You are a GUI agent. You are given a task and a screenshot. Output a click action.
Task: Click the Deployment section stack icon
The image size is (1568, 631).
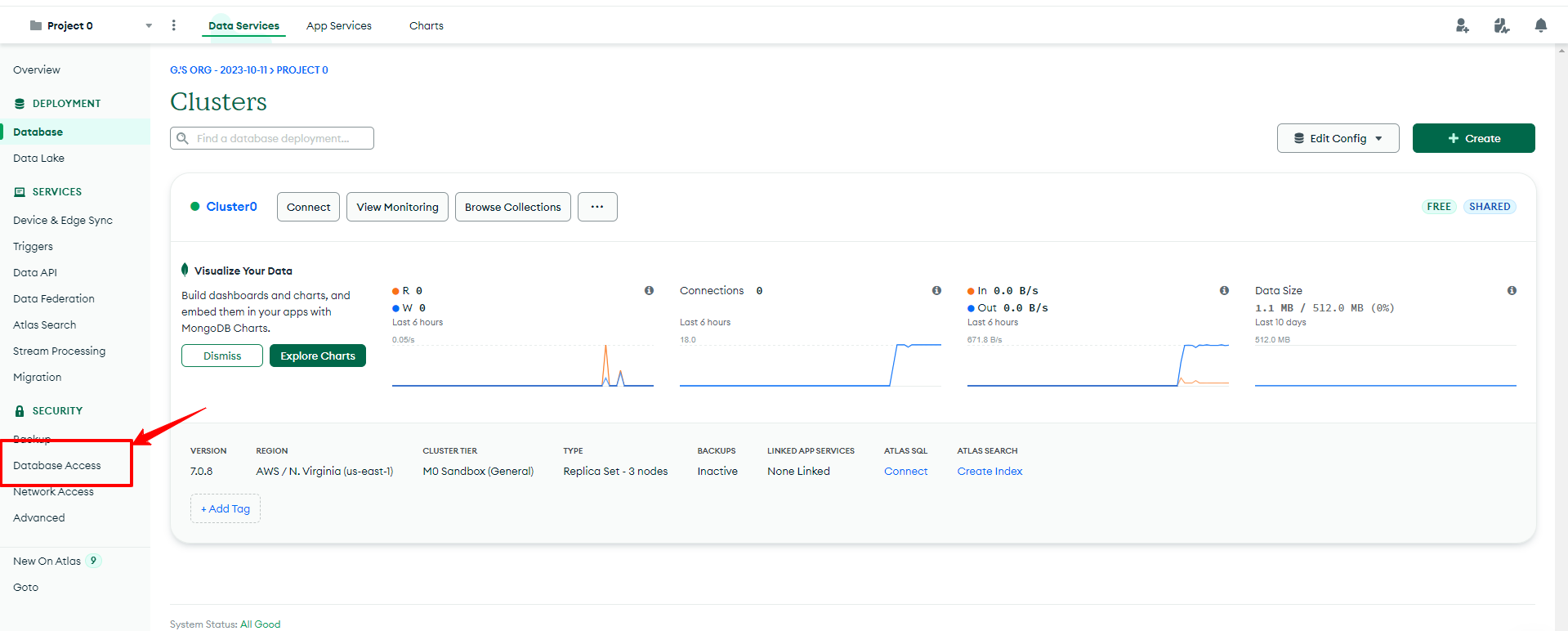coord(20,104)
